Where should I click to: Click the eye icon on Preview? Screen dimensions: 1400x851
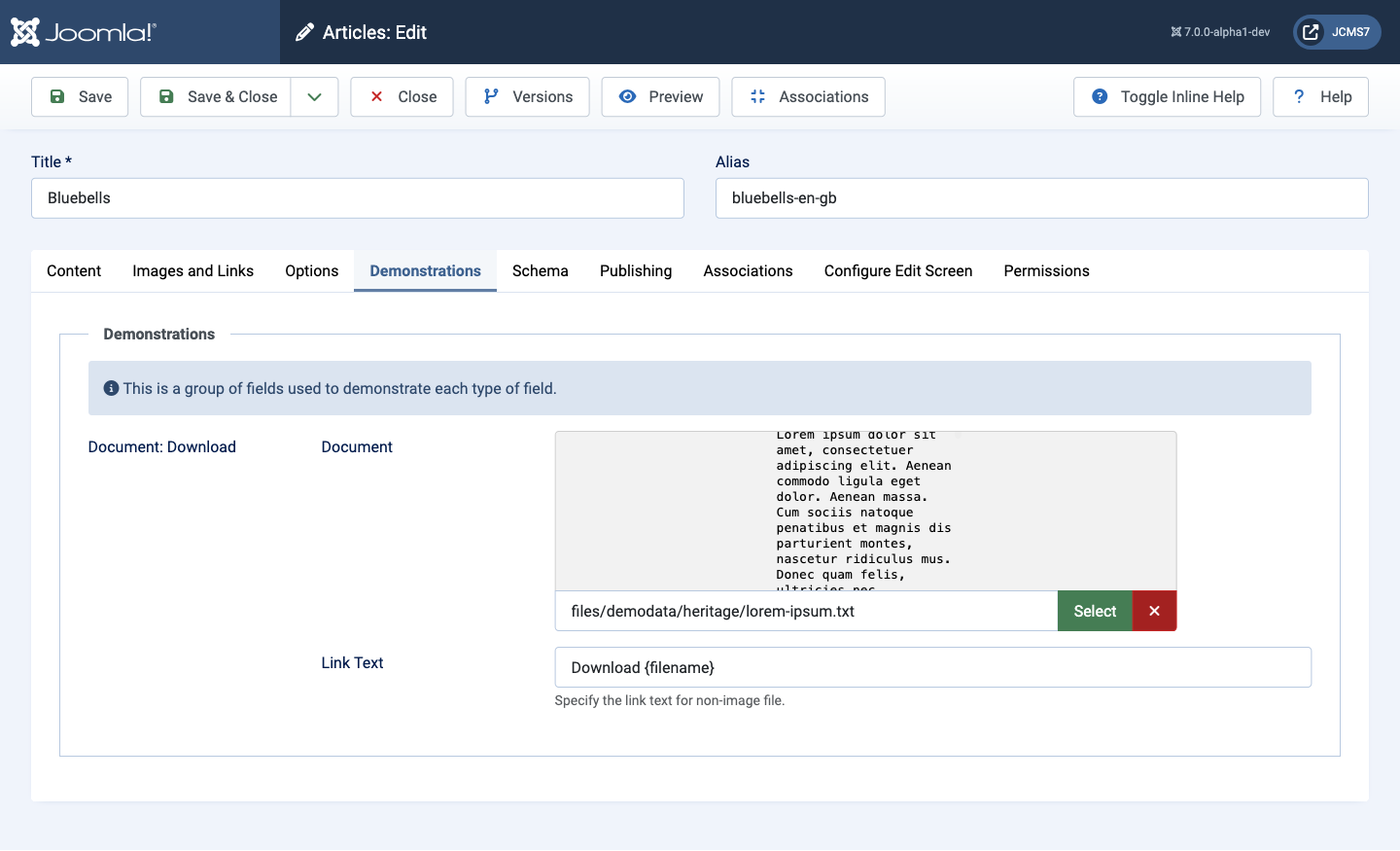[x=628, y=96]
